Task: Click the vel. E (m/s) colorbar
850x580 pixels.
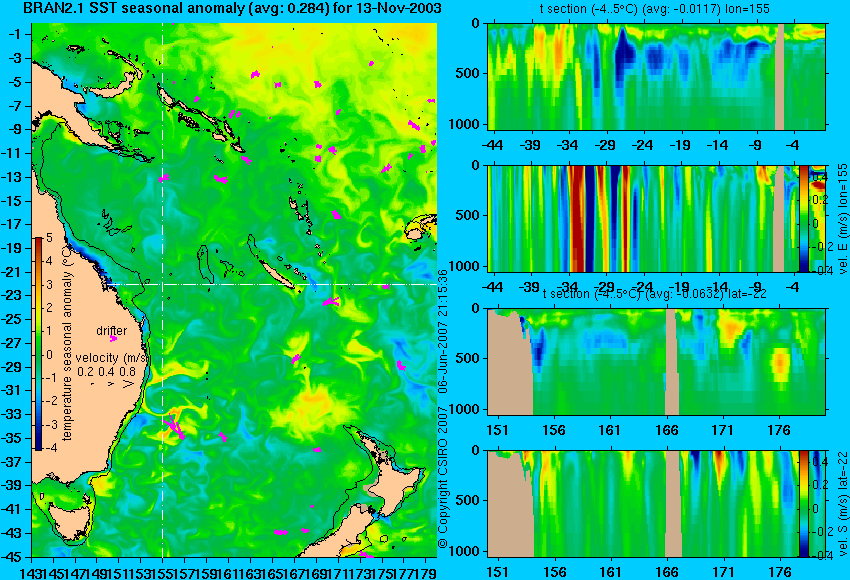Action: coord(804,218)
